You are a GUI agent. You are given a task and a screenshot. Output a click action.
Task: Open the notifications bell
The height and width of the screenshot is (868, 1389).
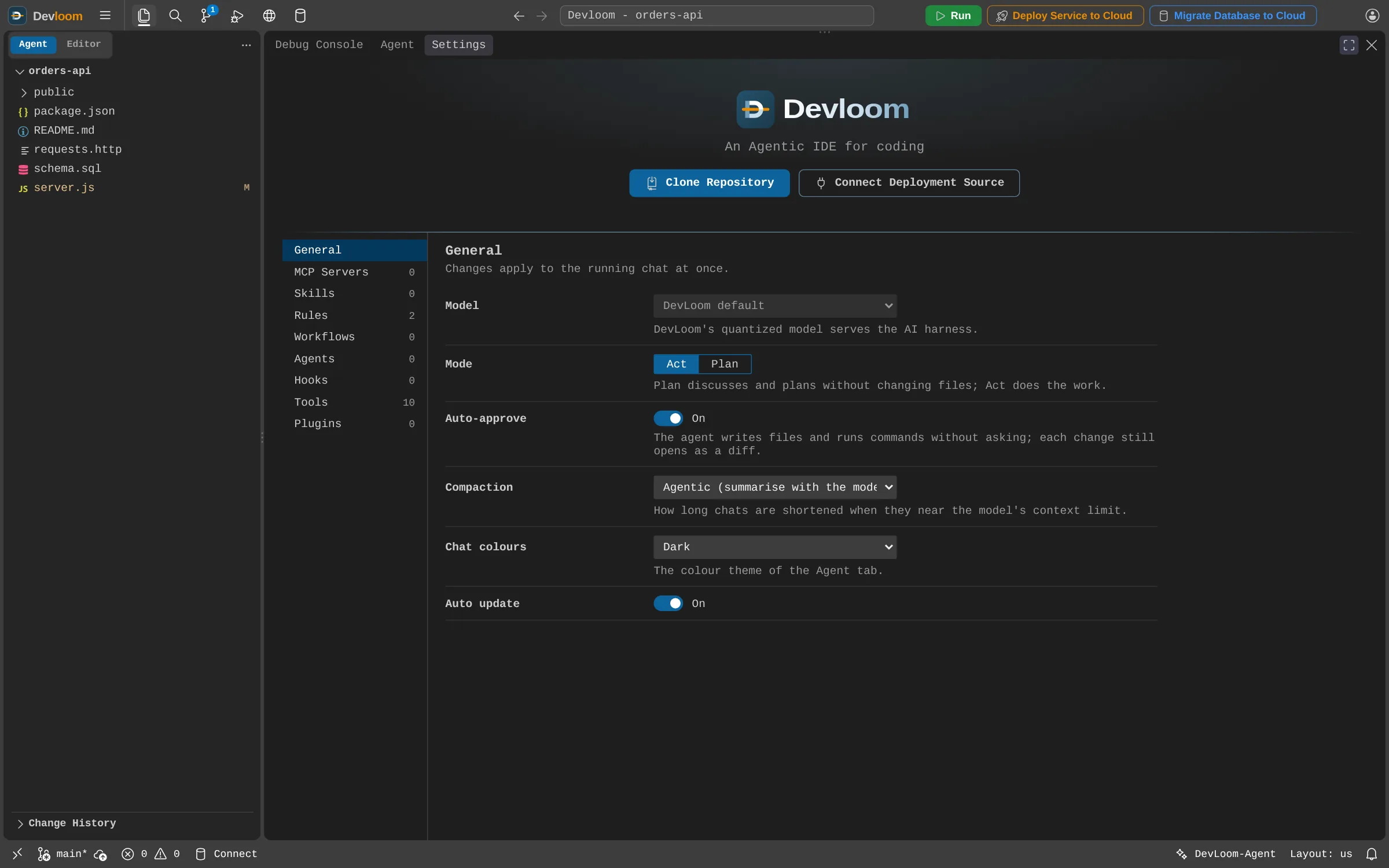tap(1372, 854)
